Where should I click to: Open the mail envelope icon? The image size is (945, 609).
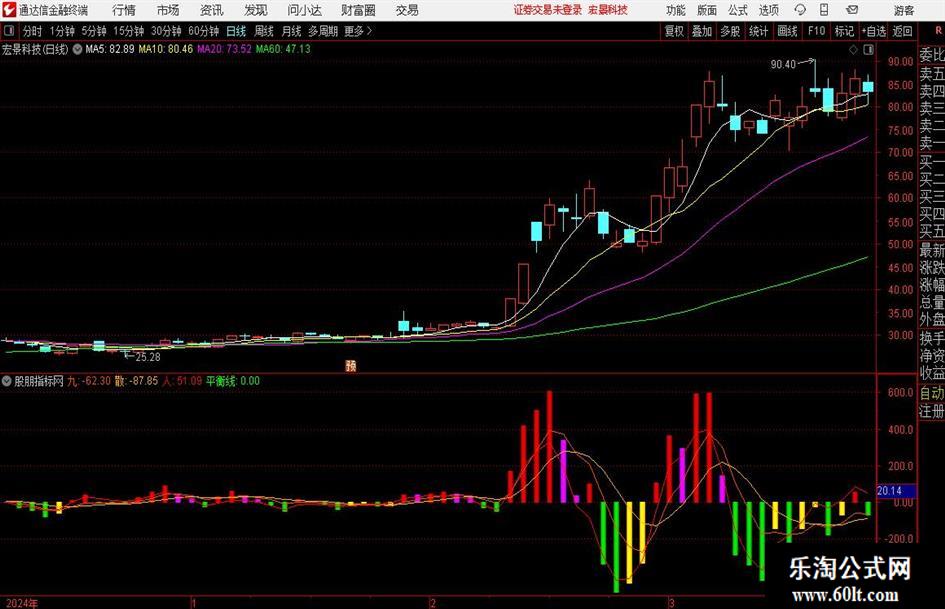(852, 10)
